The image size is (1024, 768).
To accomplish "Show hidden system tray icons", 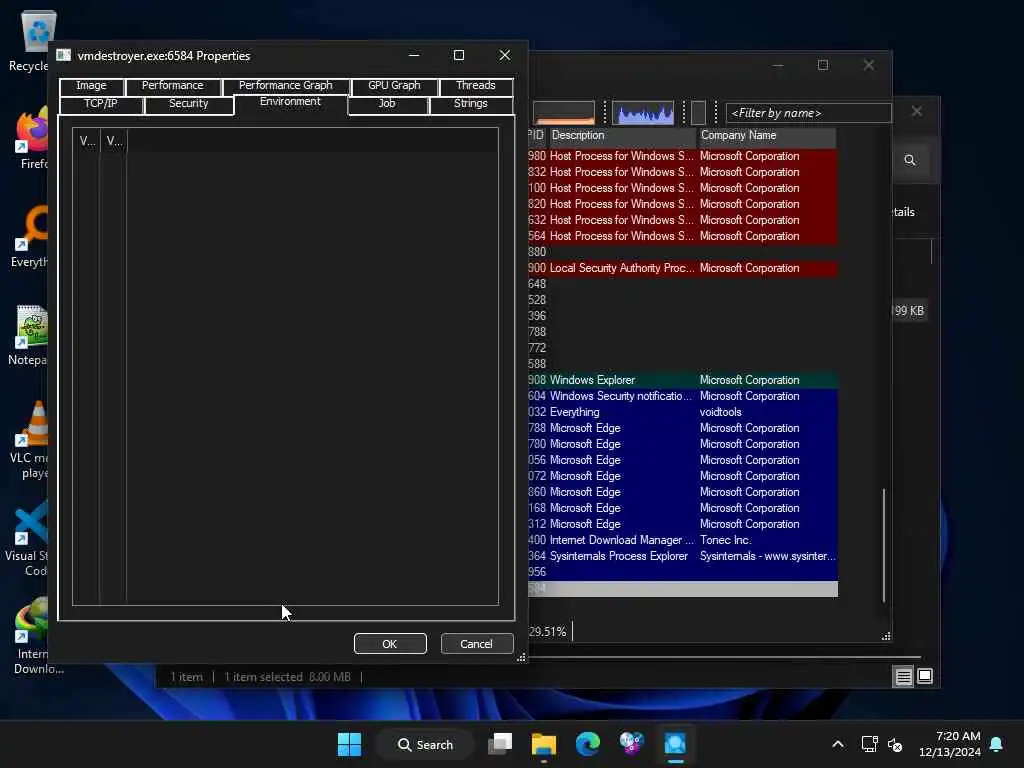I will 838,744.
